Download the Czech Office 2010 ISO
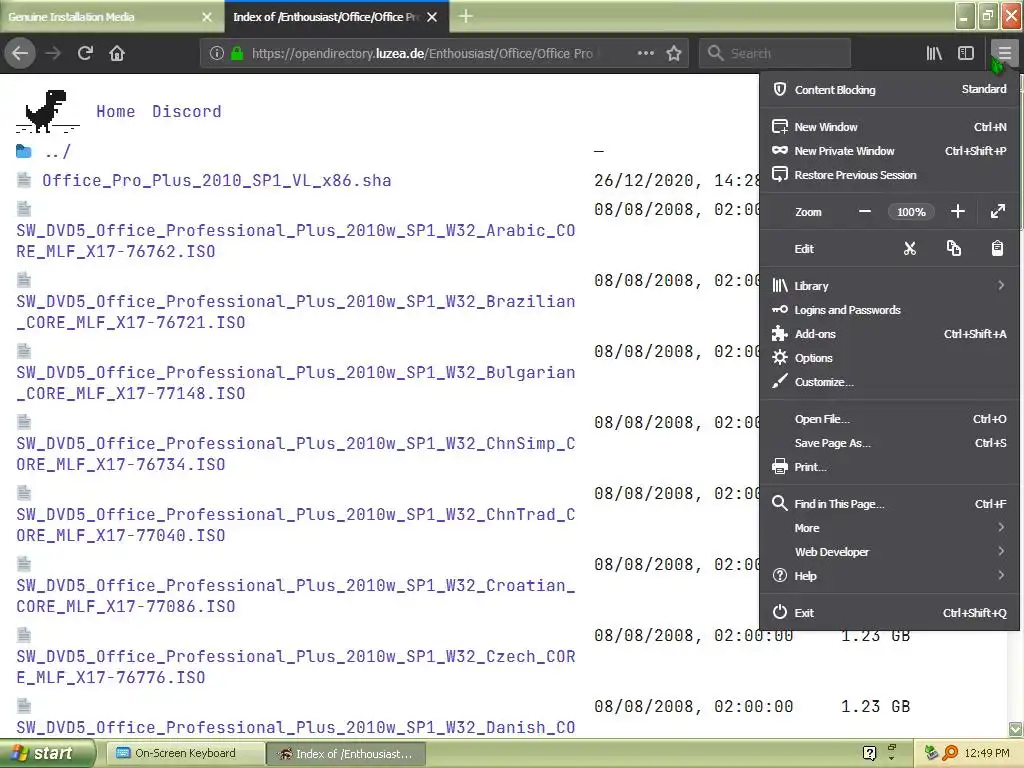 (x=296, y=667)
